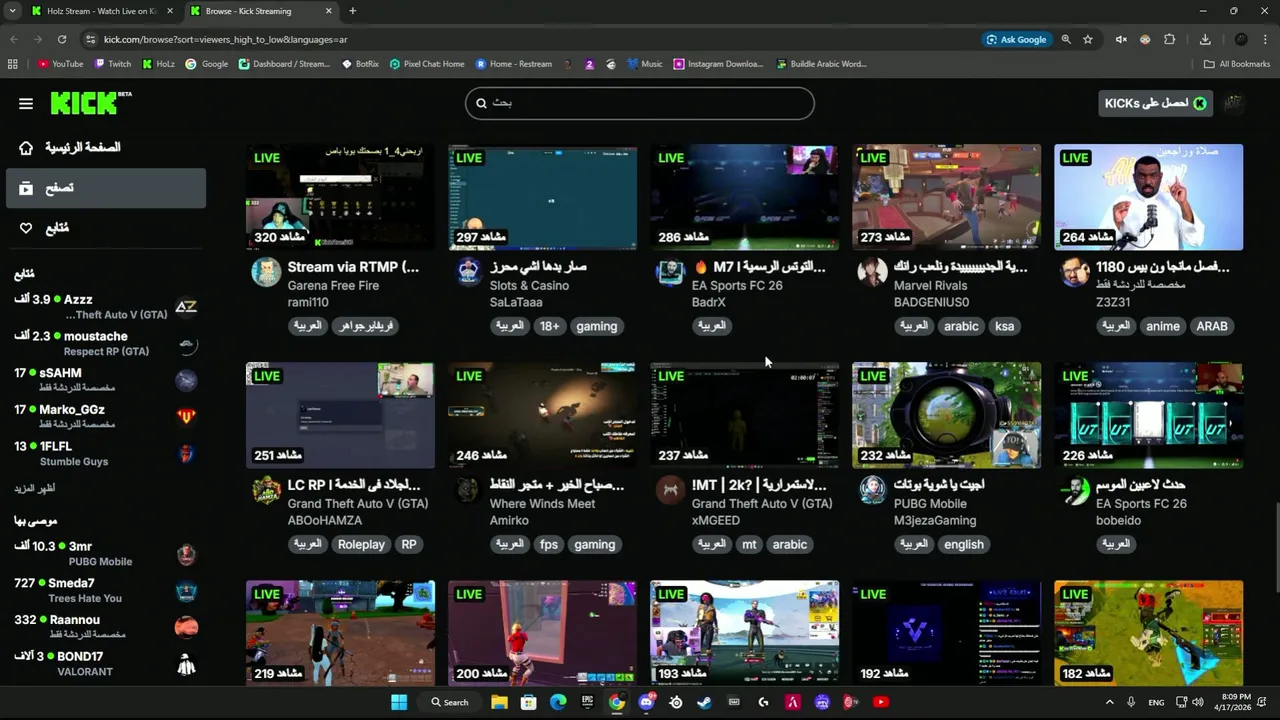Click ABOoHAMZA channel avatar

pos(266,490)
